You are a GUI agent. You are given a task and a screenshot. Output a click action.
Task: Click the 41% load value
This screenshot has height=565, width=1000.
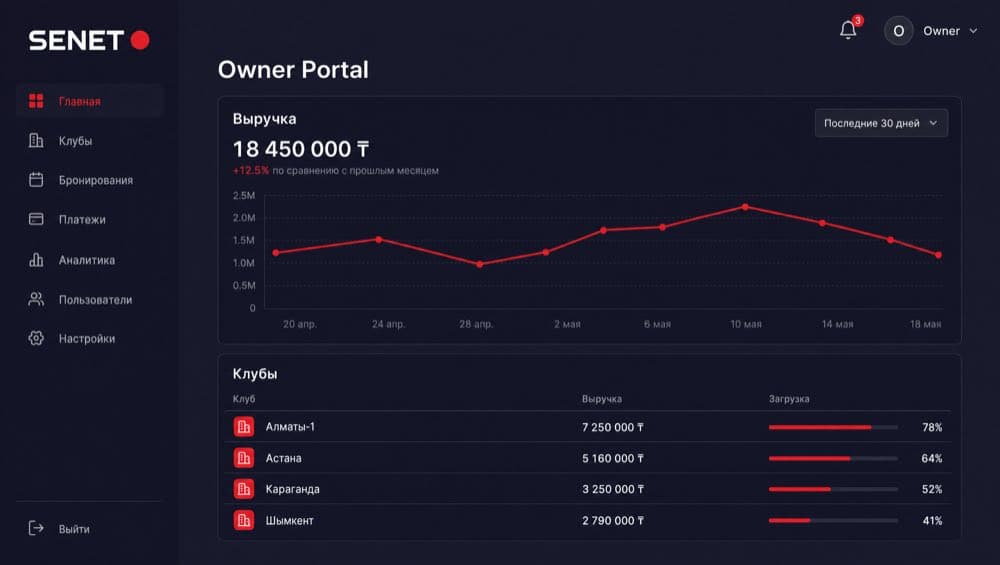(x=932, y=520)
